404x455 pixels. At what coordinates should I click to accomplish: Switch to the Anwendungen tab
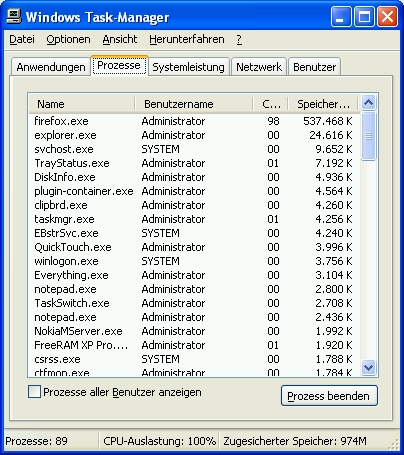(51, 67)
